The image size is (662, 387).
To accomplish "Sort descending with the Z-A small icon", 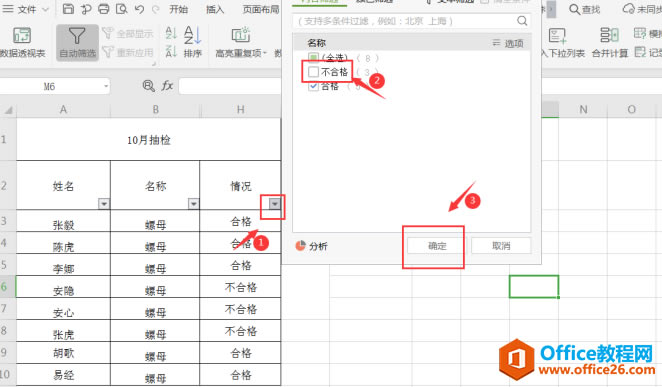I will coord(171,52).
